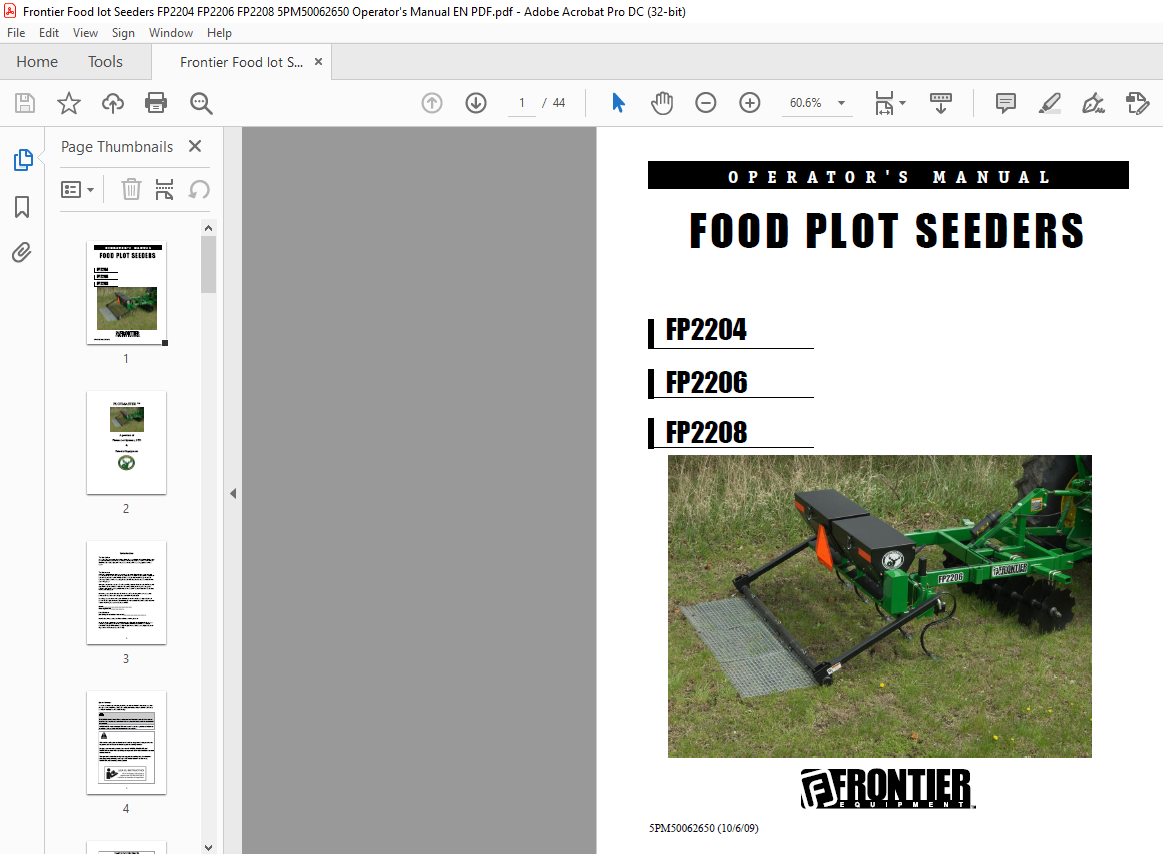Select page 1 thumbnail
This screenshot has height=854, width=1163.
point(127,292)
